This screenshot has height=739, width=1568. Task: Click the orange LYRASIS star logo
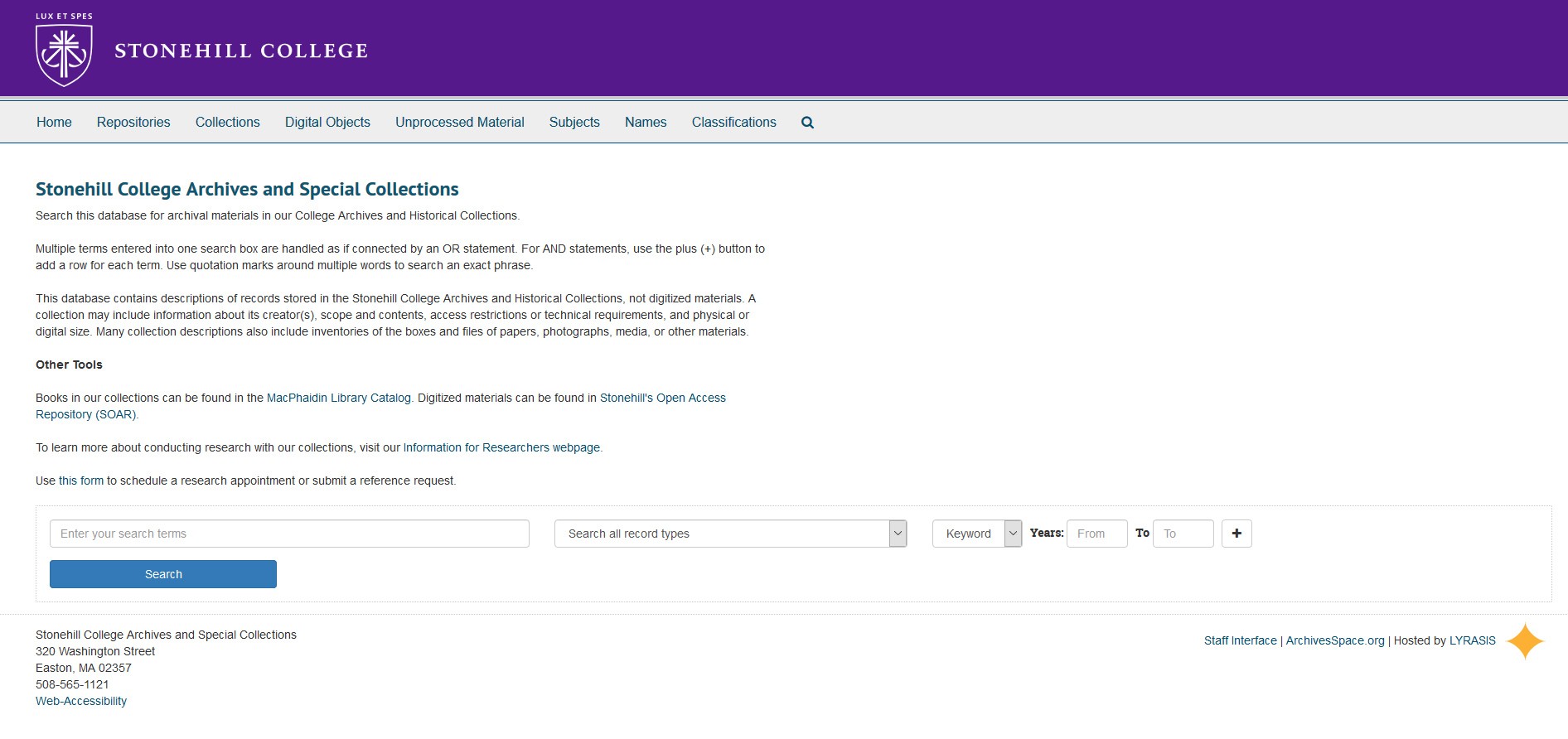pos(1525,641)
